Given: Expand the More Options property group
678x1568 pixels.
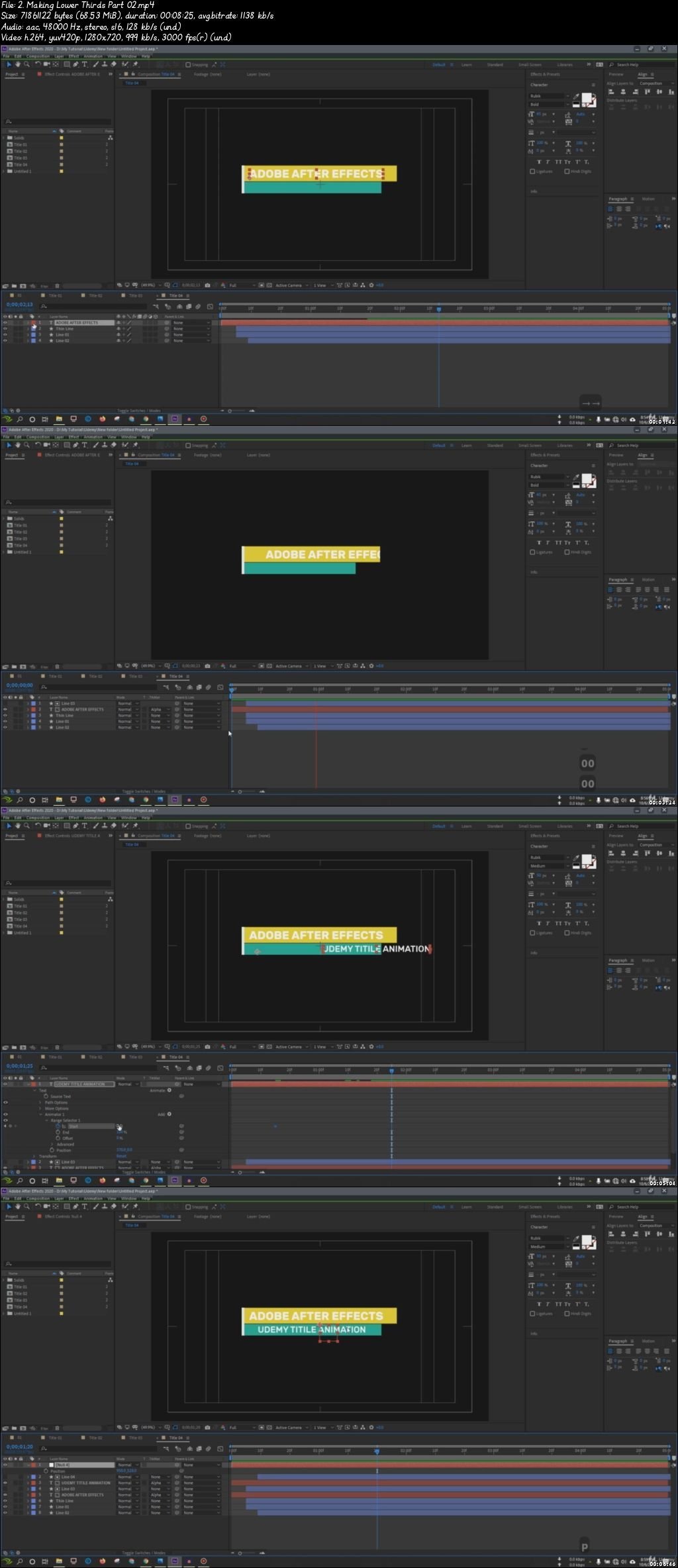Looking at the screenshot, I should point(40,1108).
